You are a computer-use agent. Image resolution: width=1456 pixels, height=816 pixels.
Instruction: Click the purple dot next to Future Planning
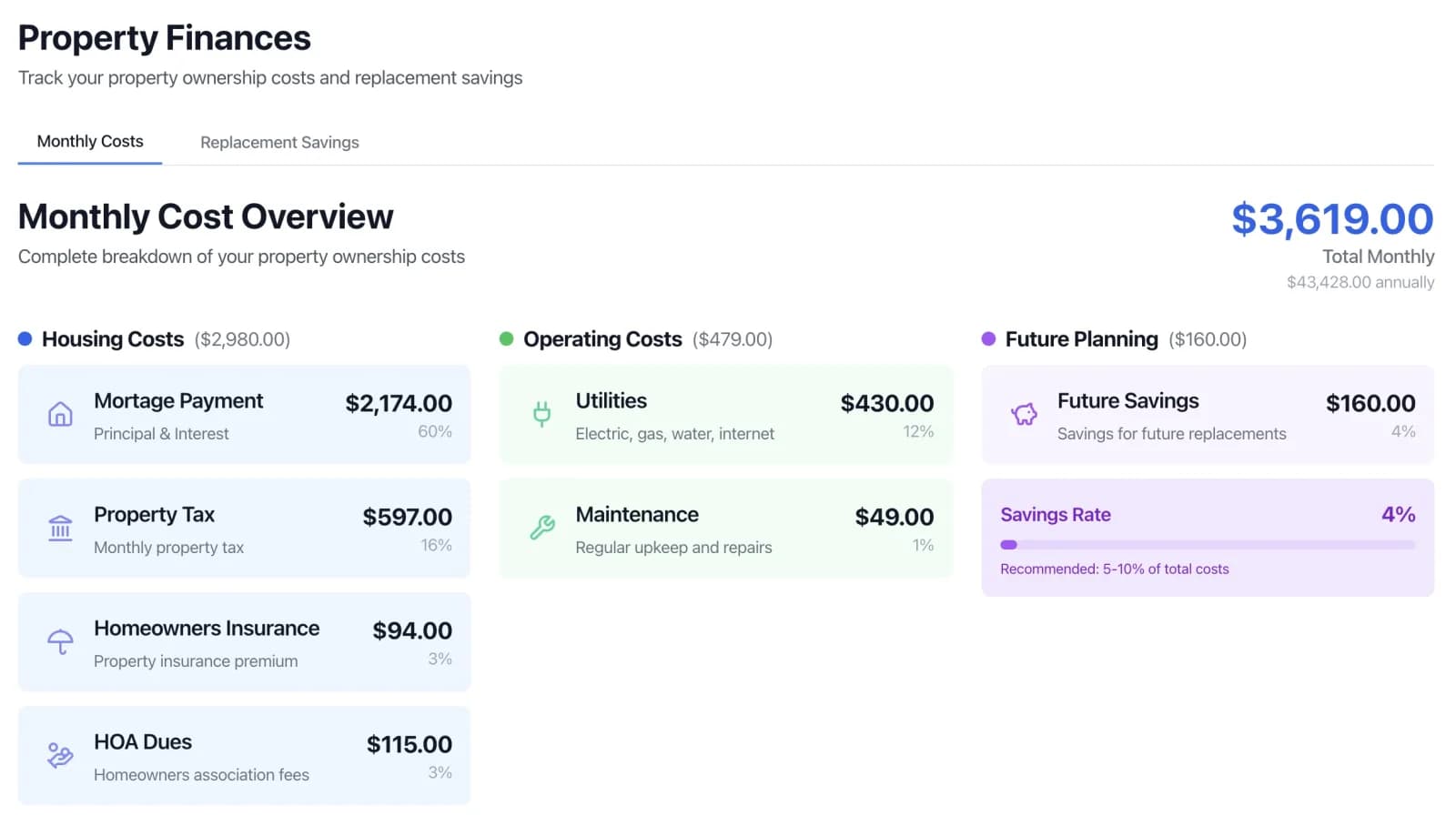(988, 339)
